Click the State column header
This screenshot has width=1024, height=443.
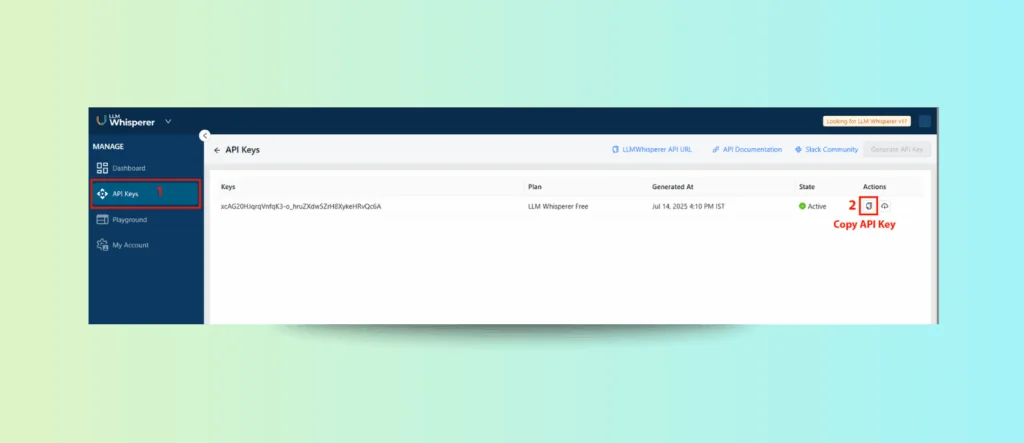click(807, 187)
